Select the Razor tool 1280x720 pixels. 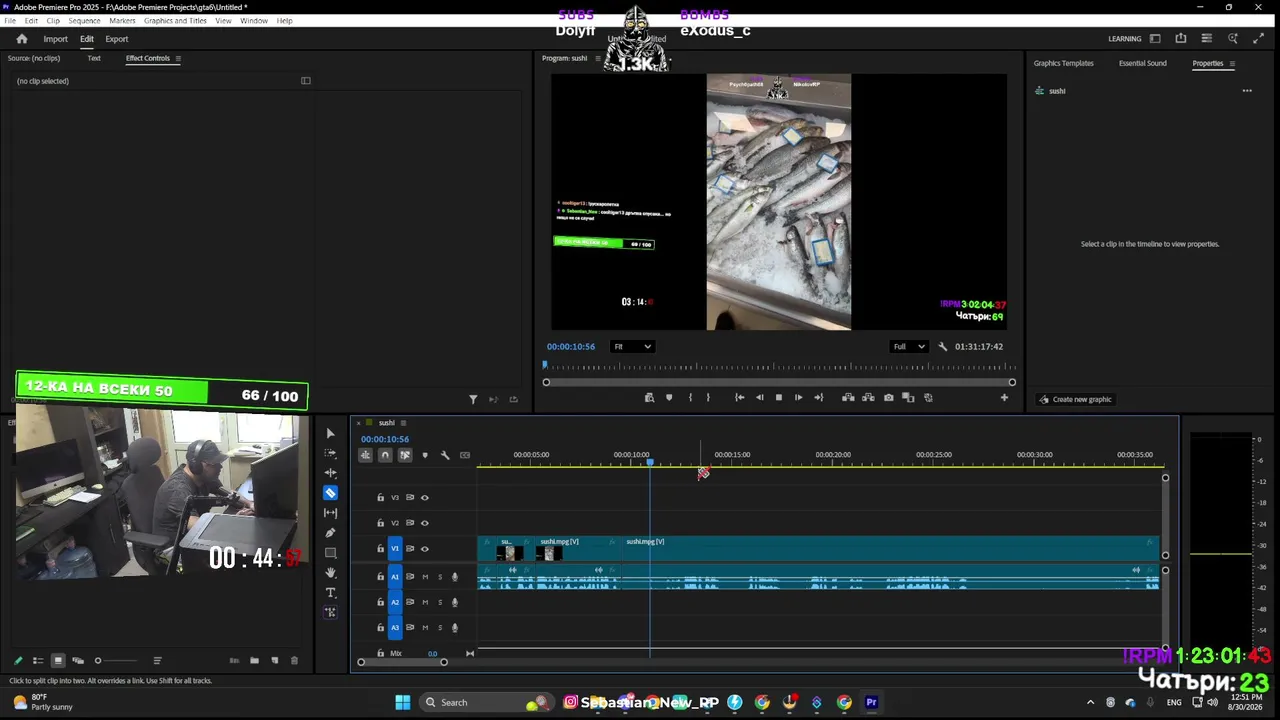pyautogui.click(x=330, y=493)
